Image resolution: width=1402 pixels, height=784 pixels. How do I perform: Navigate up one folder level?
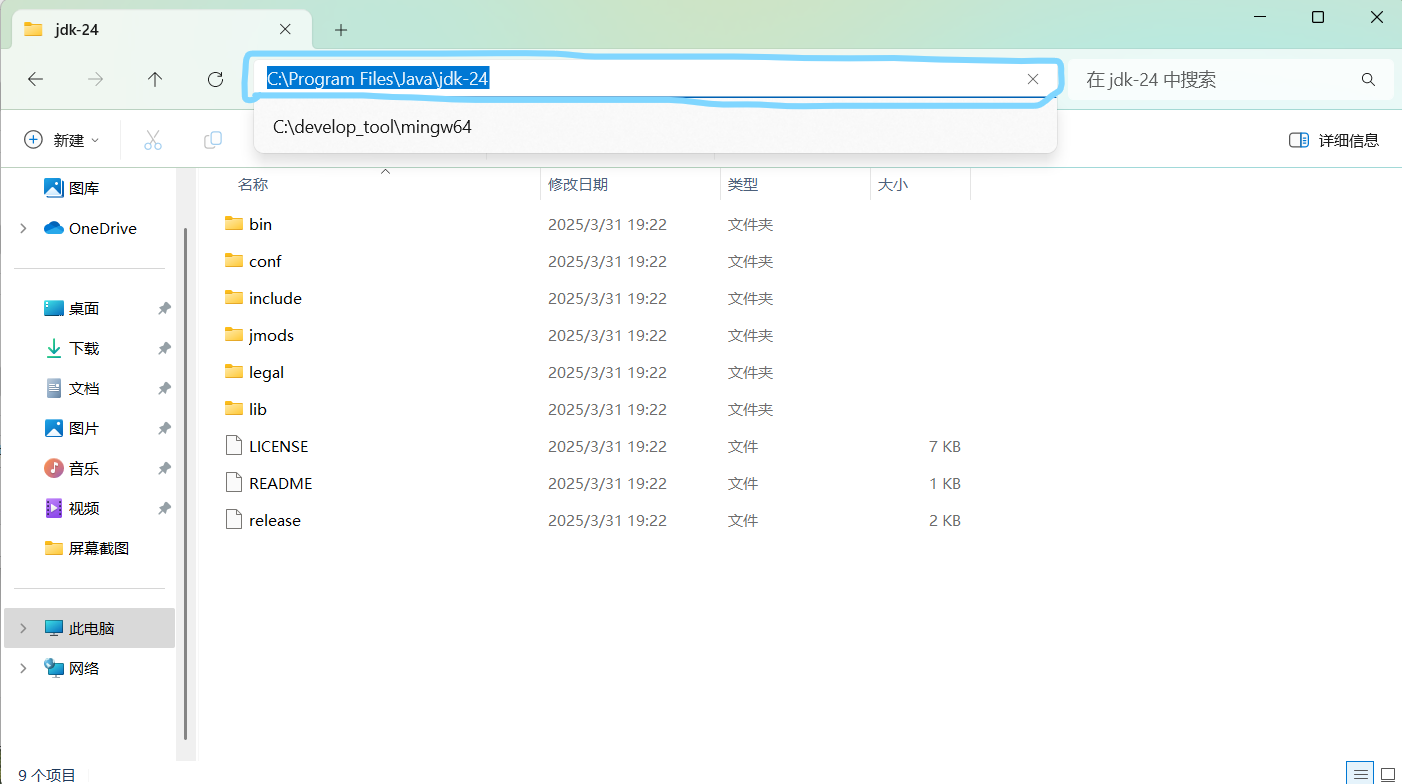click(x=155, y=79)
